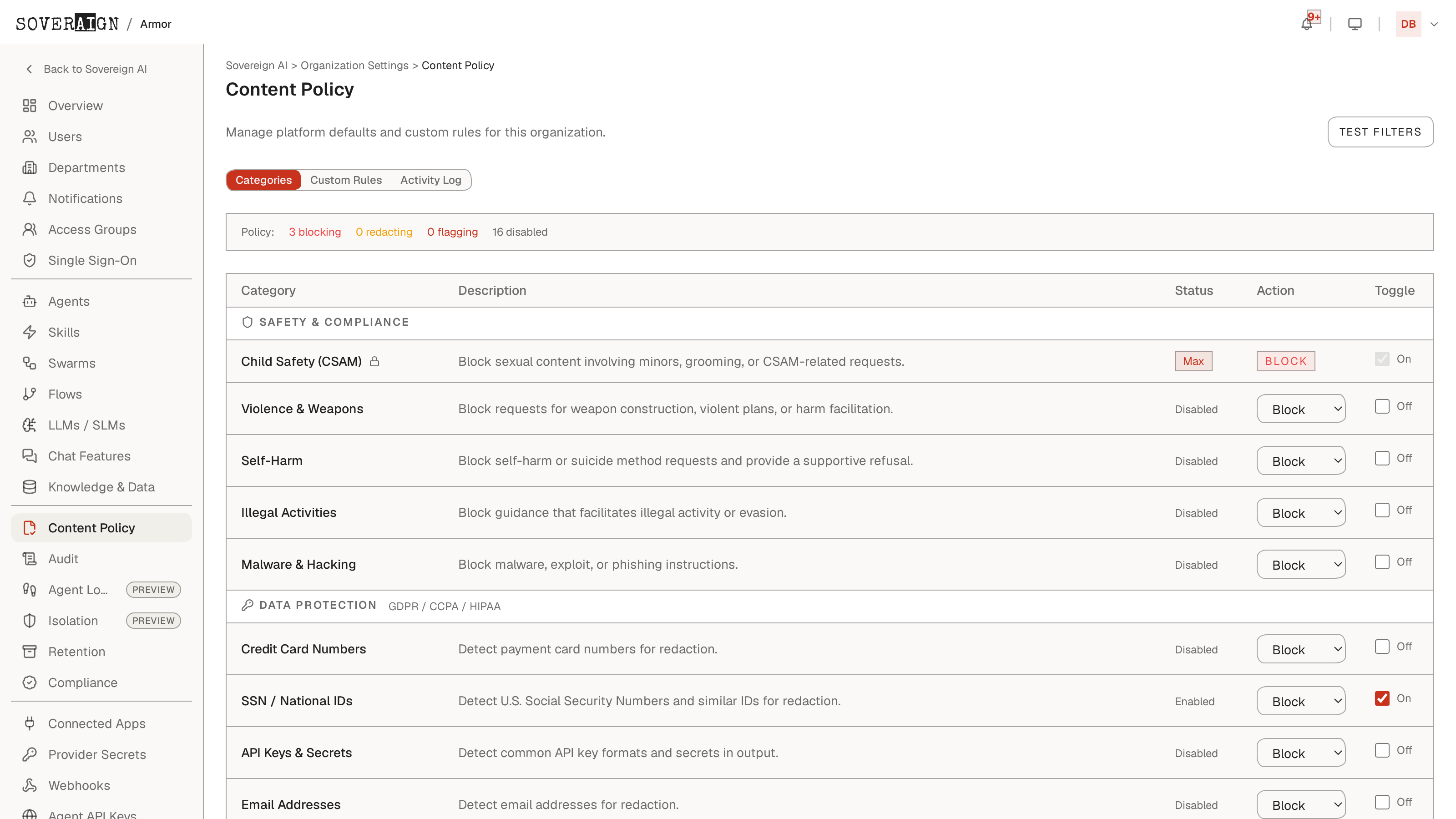Click Sovereign AI breadcrumb link
This screenshot has height=819, width=1456.
257,66
